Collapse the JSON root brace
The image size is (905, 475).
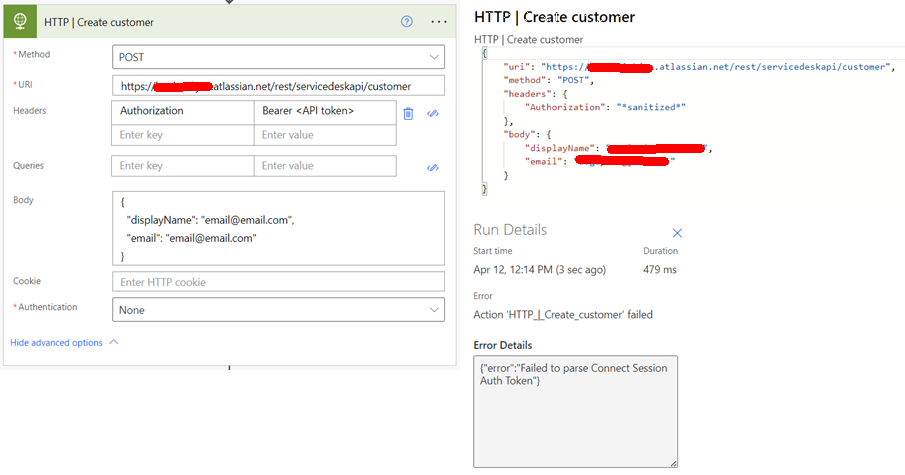[485, 53]
